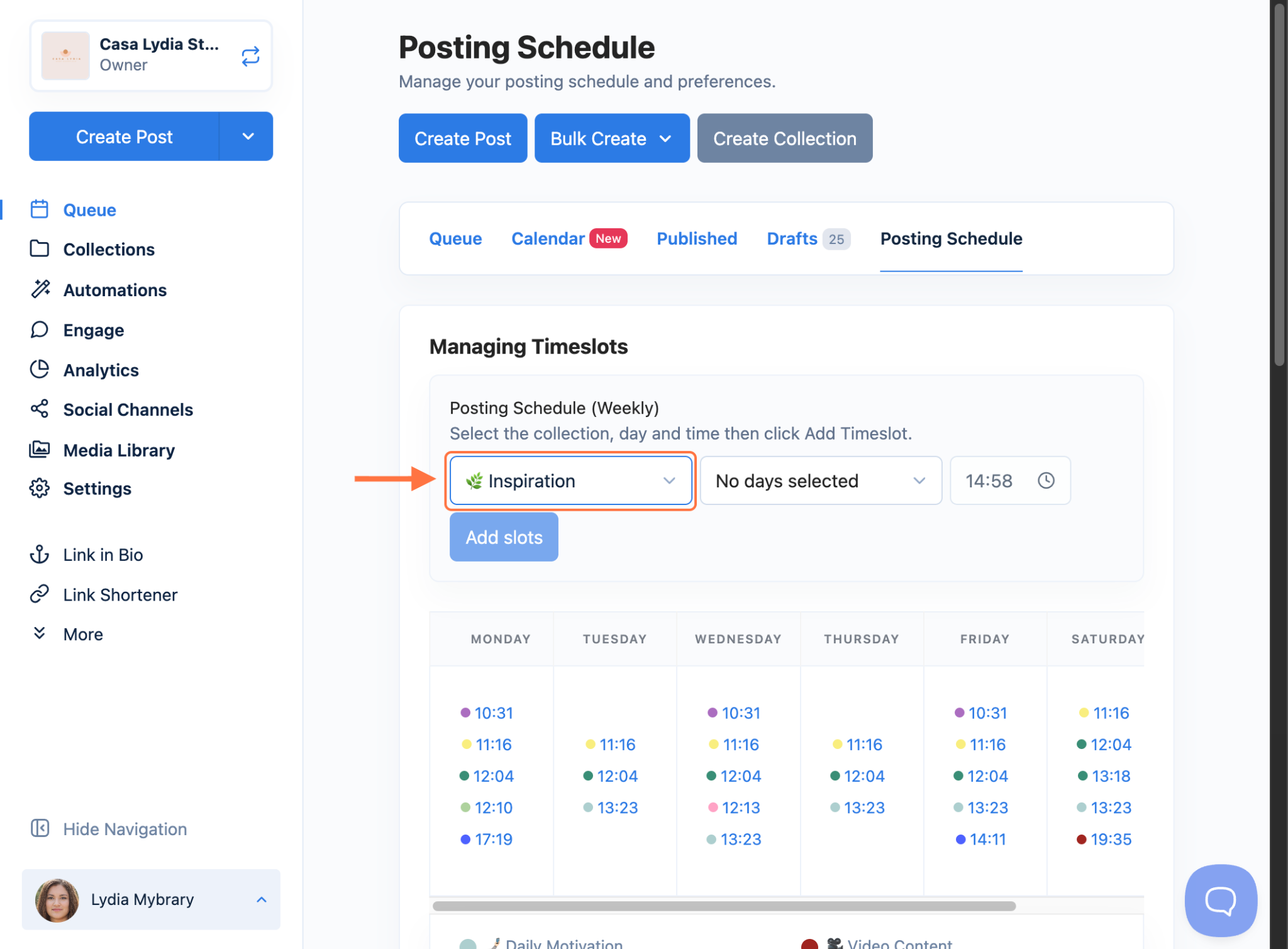
Task: Click the Media Library image icon
Action: point(40,450)
